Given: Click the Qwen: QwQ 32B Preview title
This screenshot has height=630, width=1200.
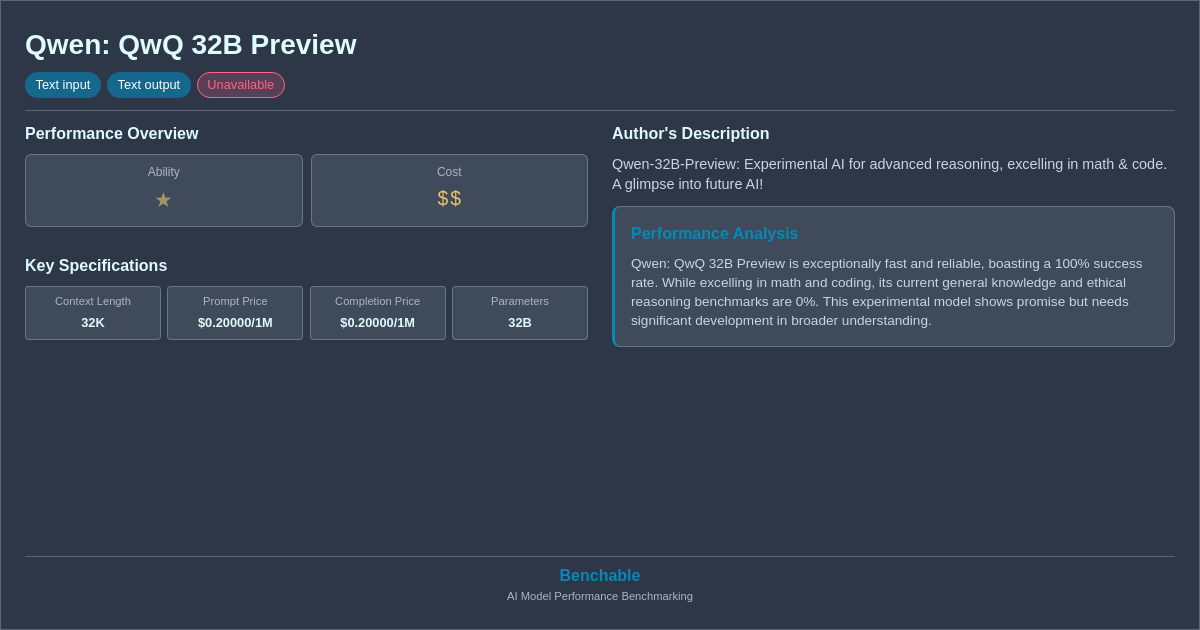Looking at the screenshot, I should click(x=190, y=44).
